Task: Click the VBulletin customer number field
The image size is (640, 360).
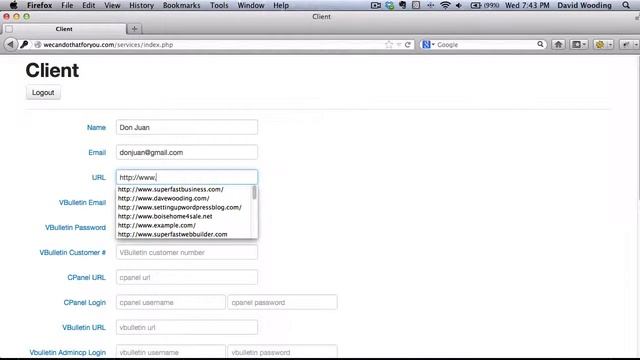Action: tap(187, 252)
